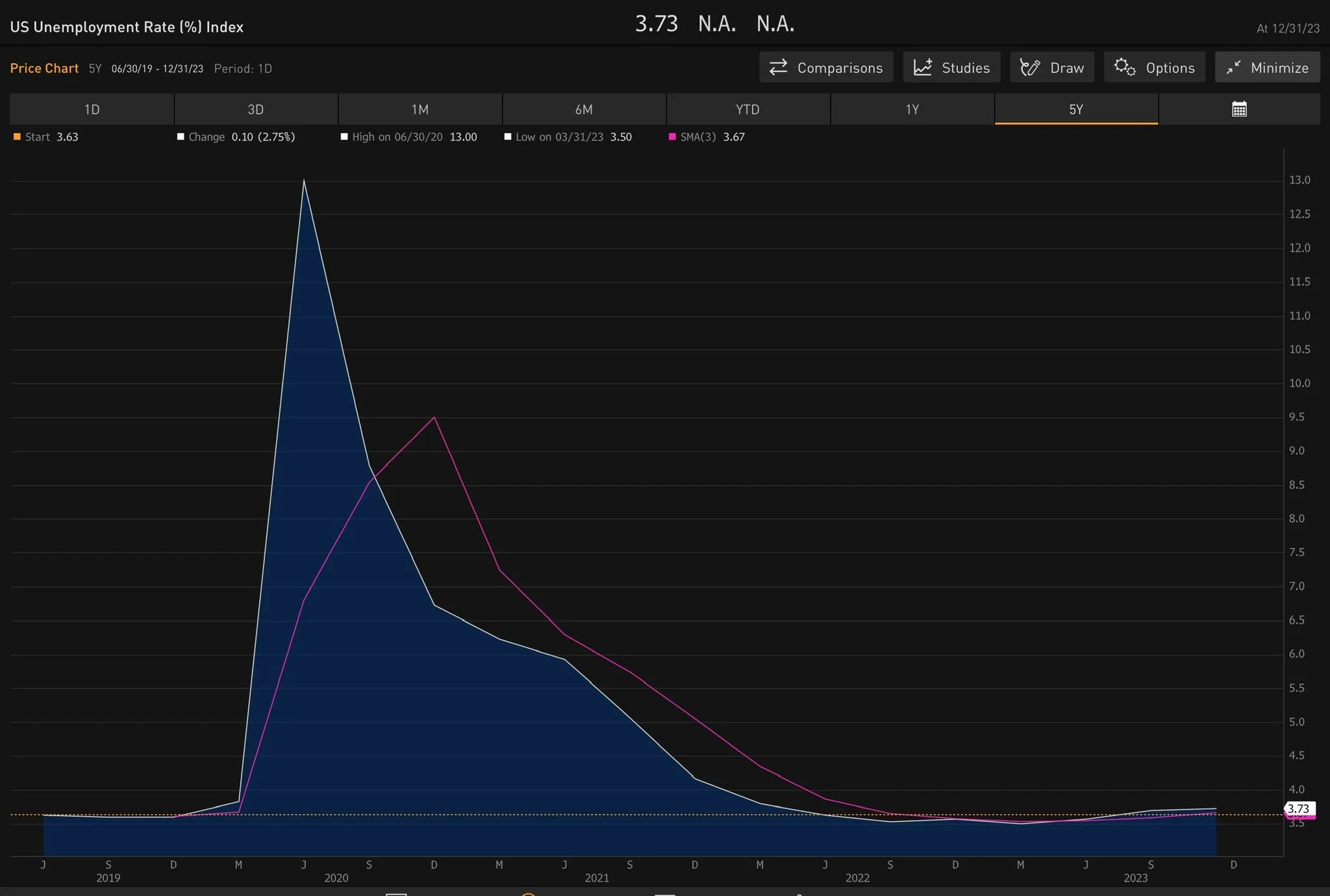Image resolution: width=1330 pixels, height=896 pixels.
Task: Click the 06/30/19 - 12/31/23 date range
Action: pos(157,69)
